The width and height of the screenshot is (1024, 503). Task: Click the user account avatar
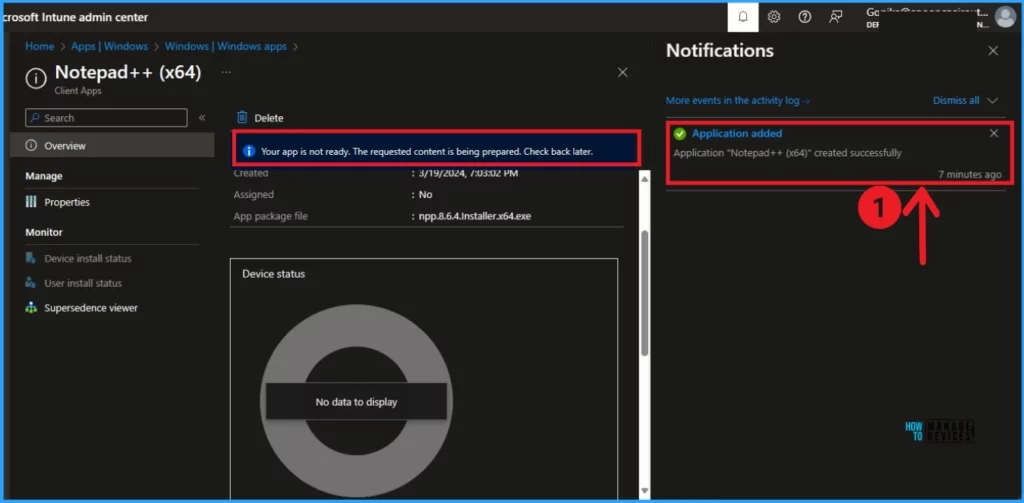pos(1005,17)
